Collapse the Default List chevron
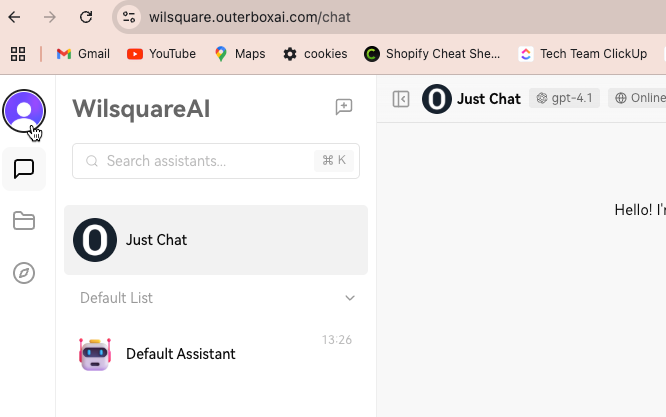This screenshot has width=666, height=417. tap(350, 298)
